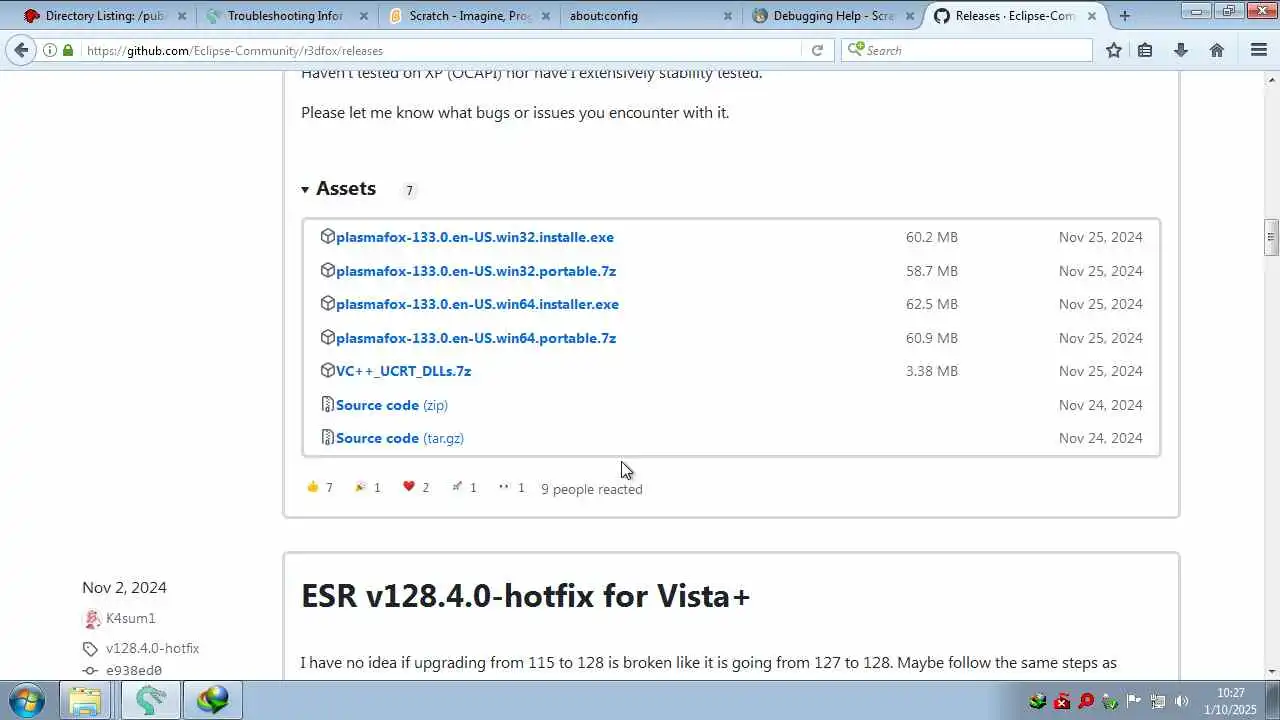Screen dimensions: 1280x720
Task: Download plasmafox win32 portable 7z
Action: pos(476,271)
